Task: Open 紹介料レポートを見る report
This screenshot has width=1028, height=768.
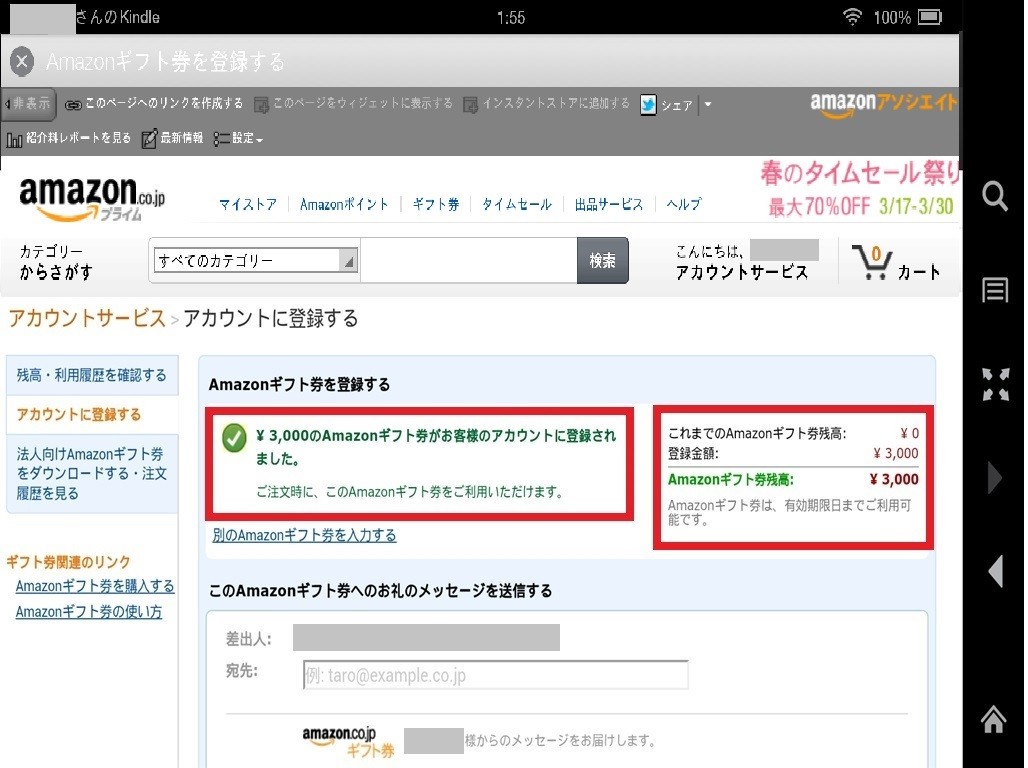Action: (68, 138)
